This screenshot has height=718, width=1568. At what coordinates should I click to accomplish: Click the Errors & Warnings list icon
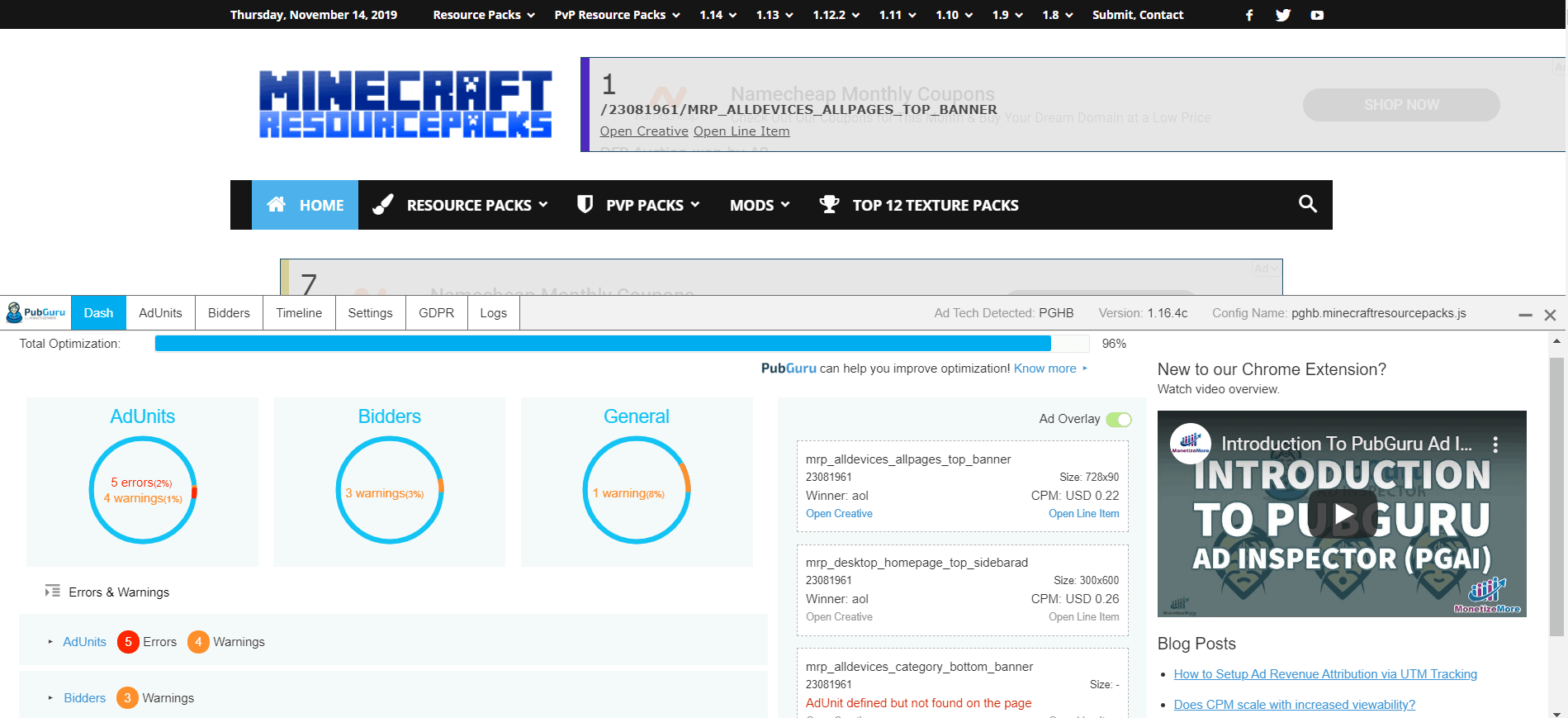click(53, 592)
